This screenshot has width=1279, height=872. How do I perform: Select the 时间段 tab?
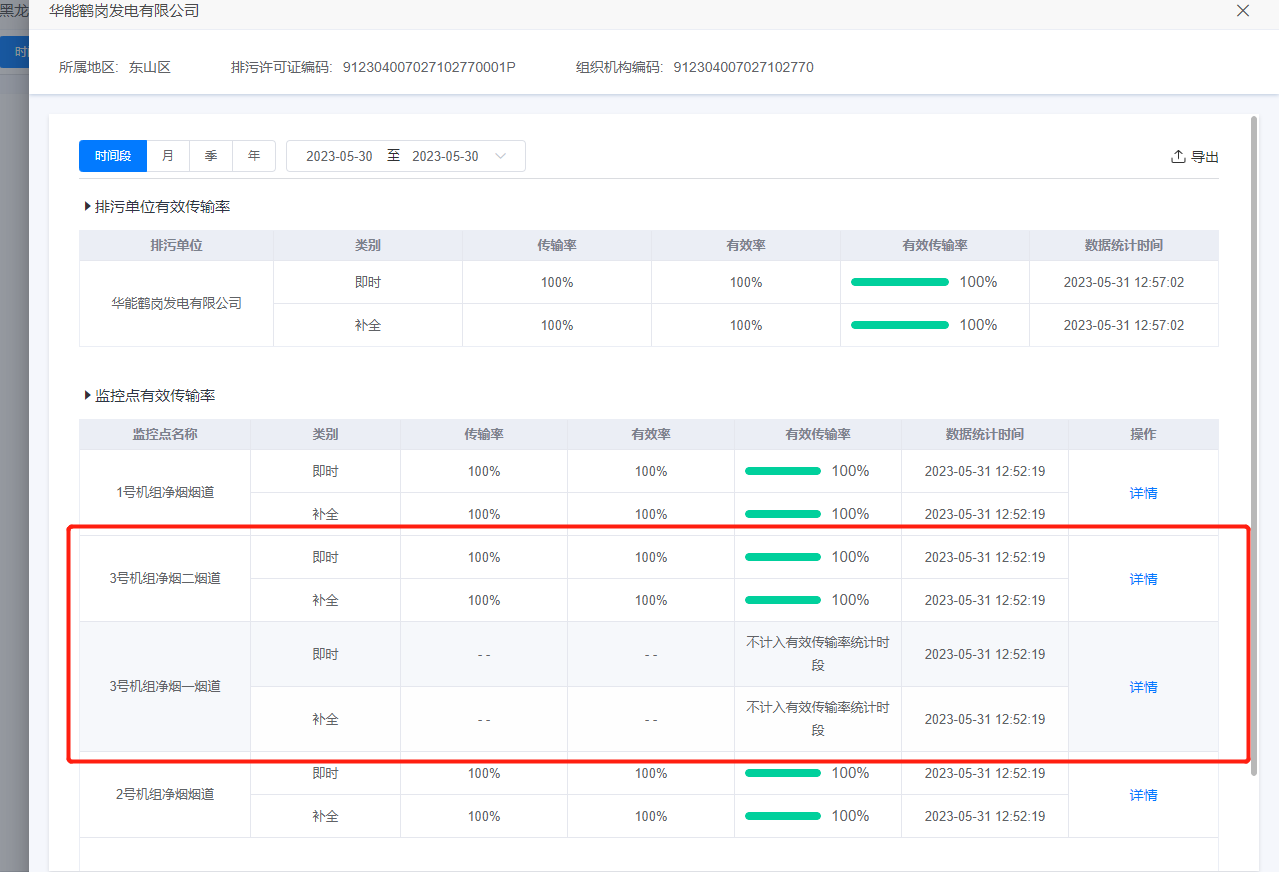tap(113, 156)
